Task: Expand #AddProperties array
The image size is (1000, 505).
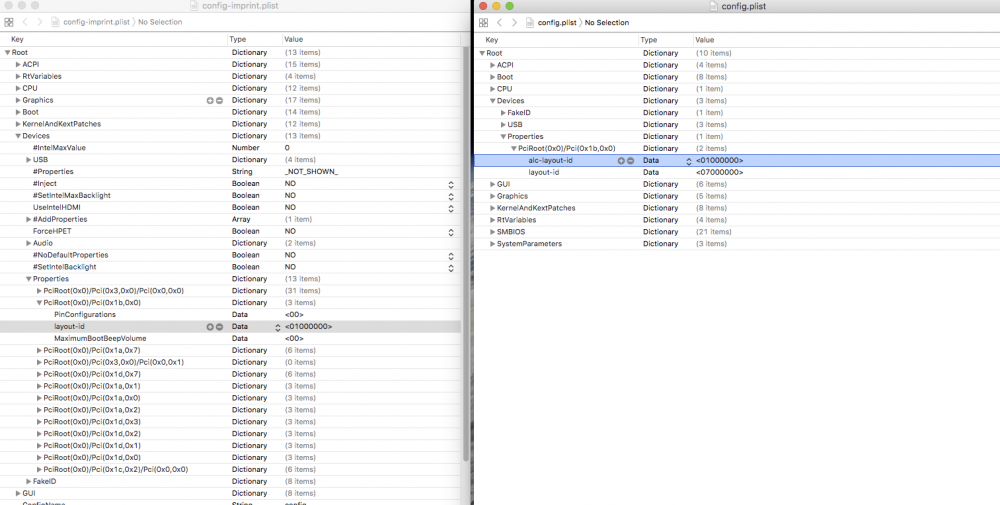Action: tap(29, 219)
